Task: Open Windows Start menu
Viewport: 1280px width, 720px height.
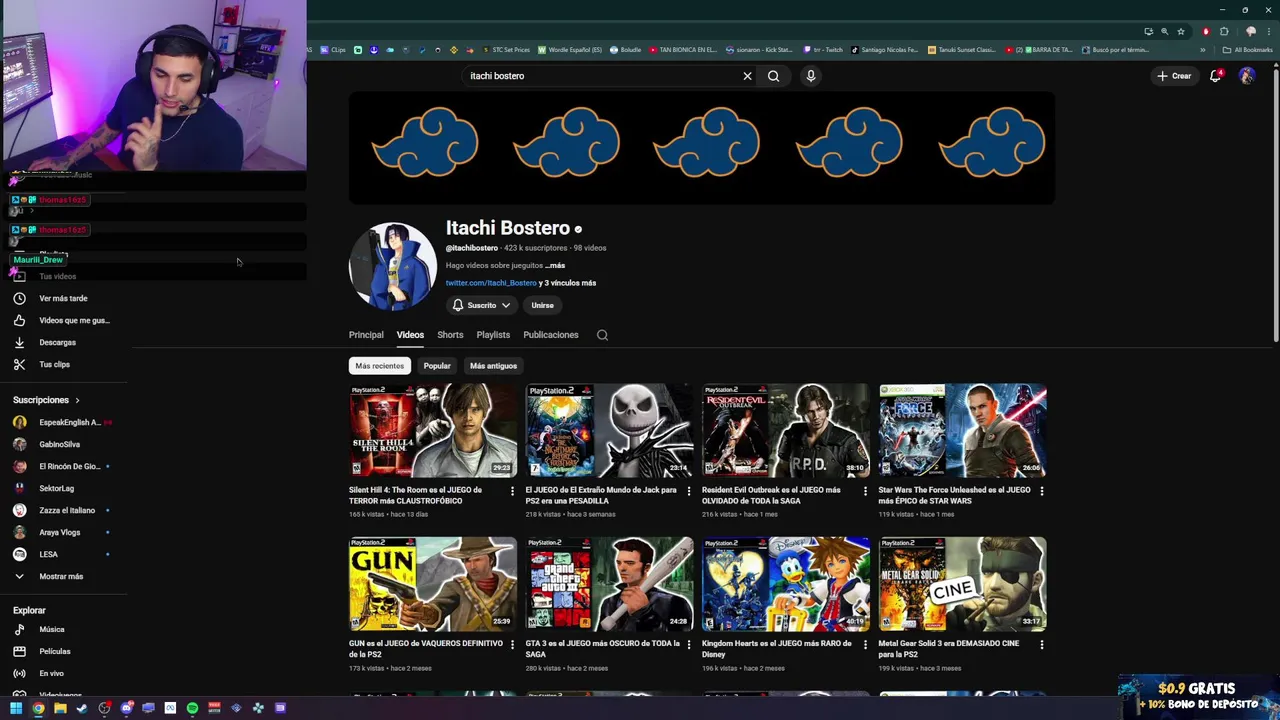Action: [16, 708]
